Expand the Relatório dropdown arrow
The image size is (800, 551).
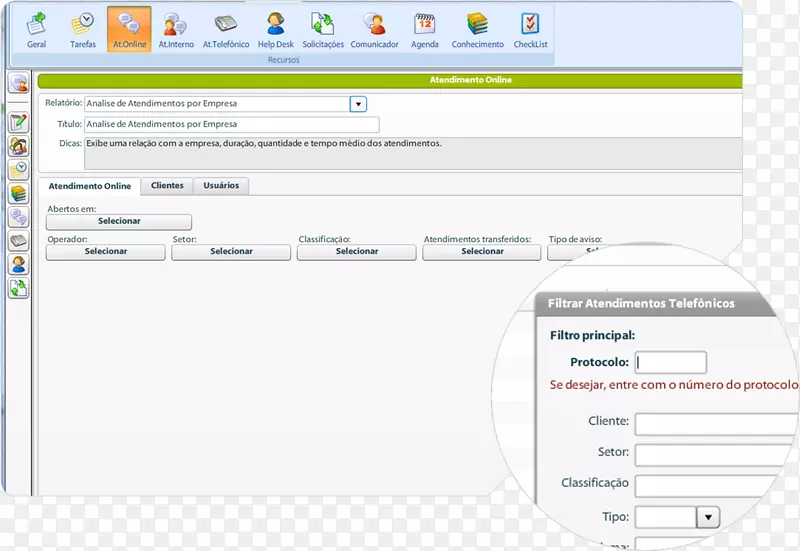[x=358, y=103]
